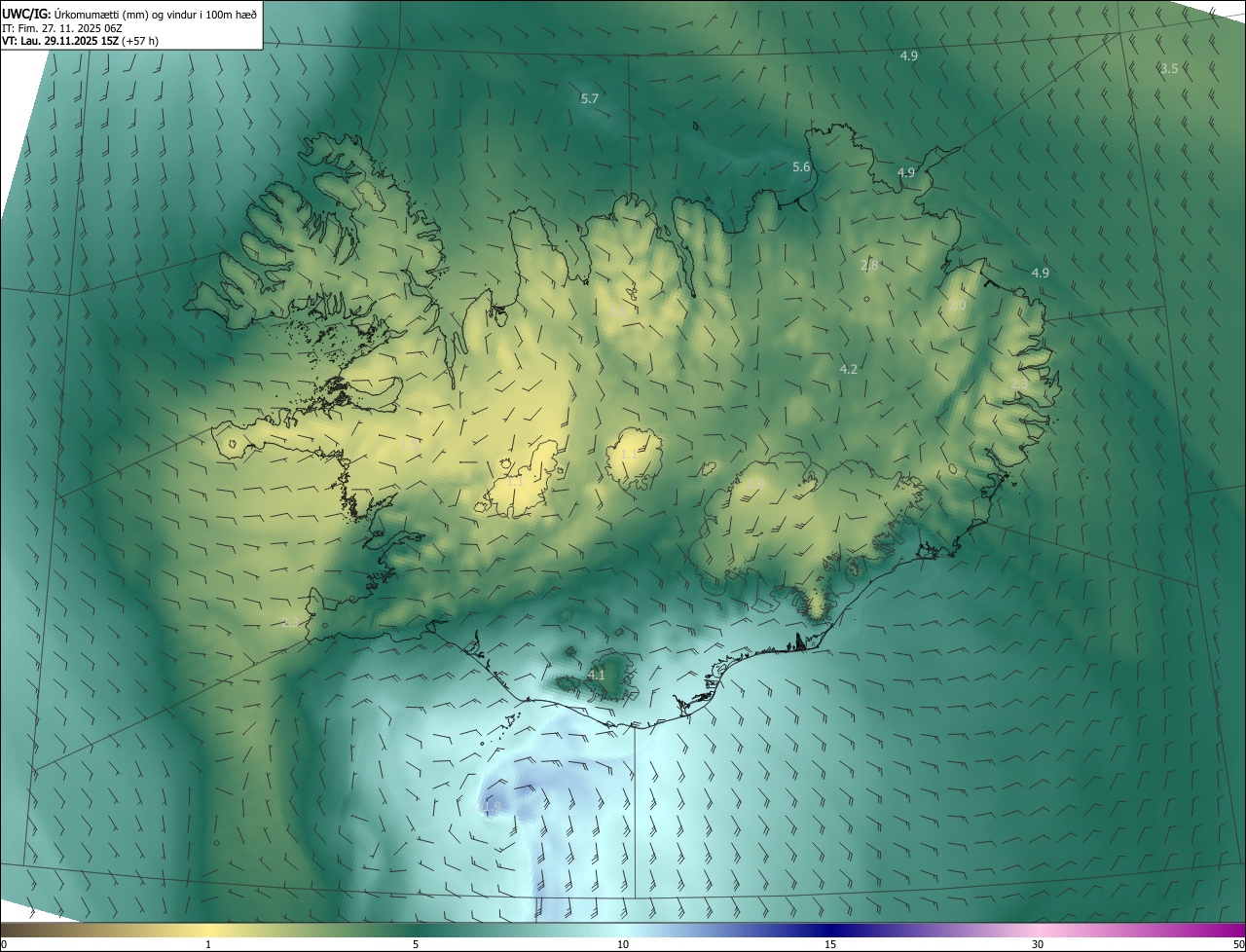Image resolution: width=1246 pixels, height=952 pixels.
Task: Click the 50 tick on the colour scale
Action: [1238, 944]
